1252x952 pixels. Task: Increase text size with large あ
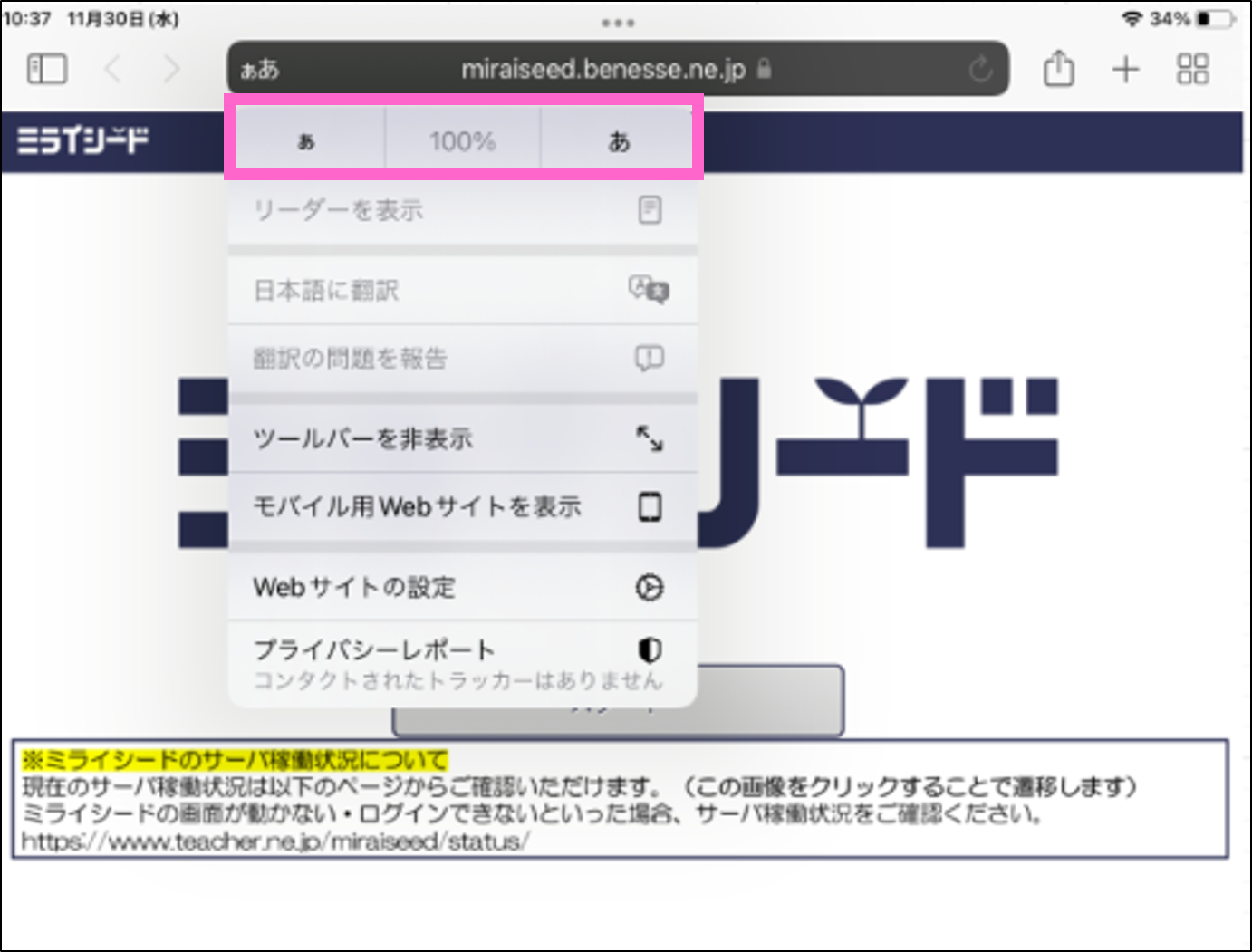[x=619, y=141]
